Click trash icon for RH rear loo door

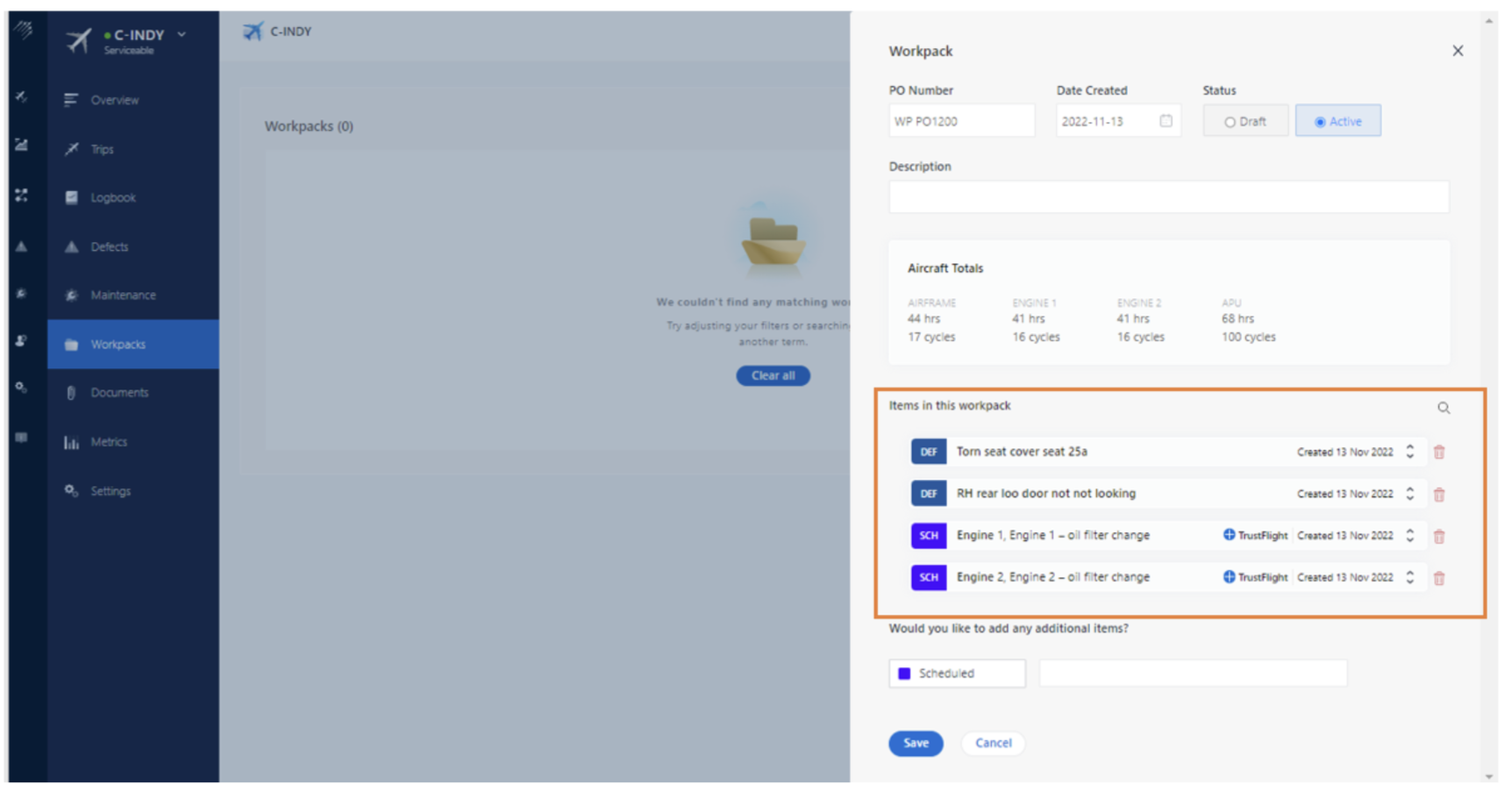pos(1438,495)
